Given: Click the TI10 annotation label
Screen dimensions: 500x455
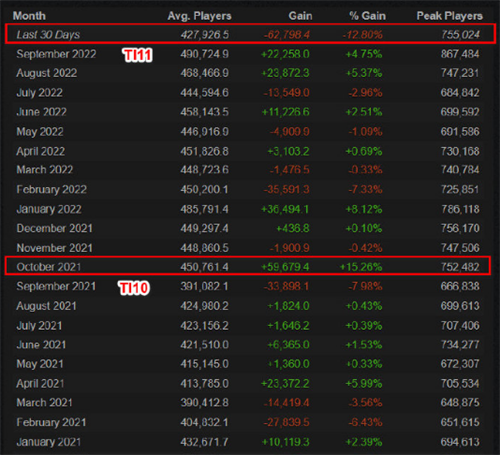Looking at the screenshot, I should pyautogui.click(x=134, y=288).
